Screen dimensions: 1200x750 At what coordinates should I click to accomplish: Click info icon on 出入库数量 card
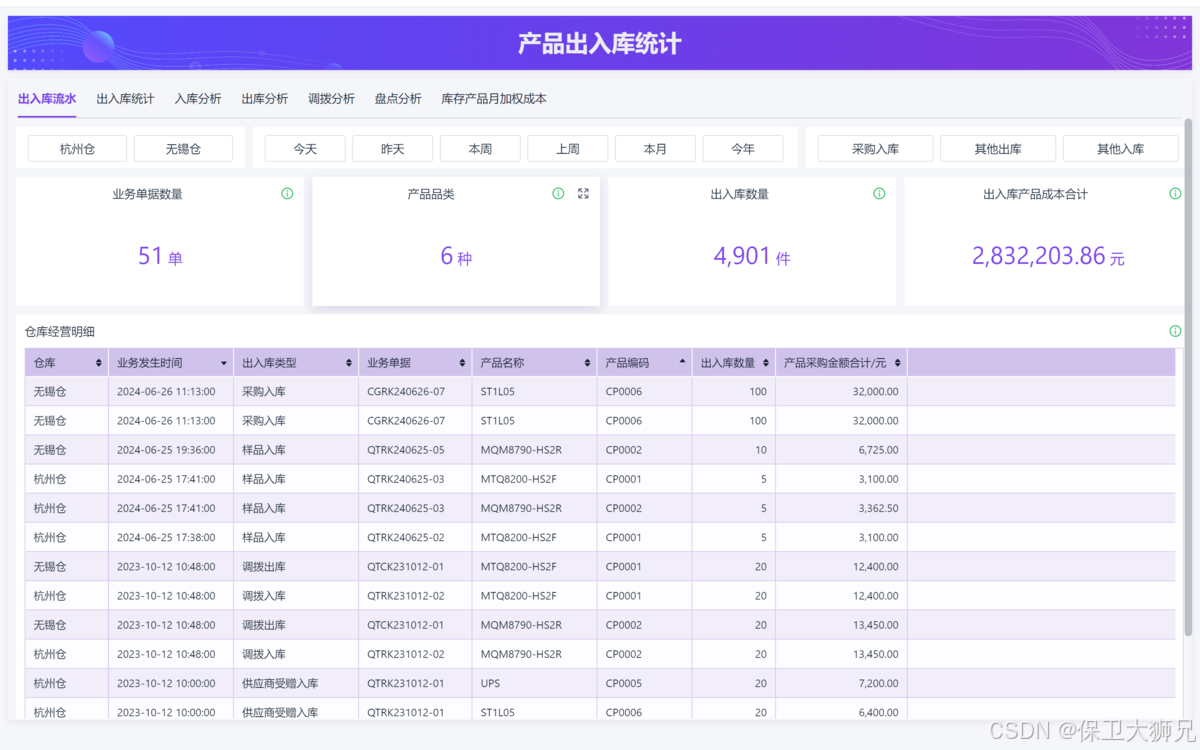click(879, 194)
